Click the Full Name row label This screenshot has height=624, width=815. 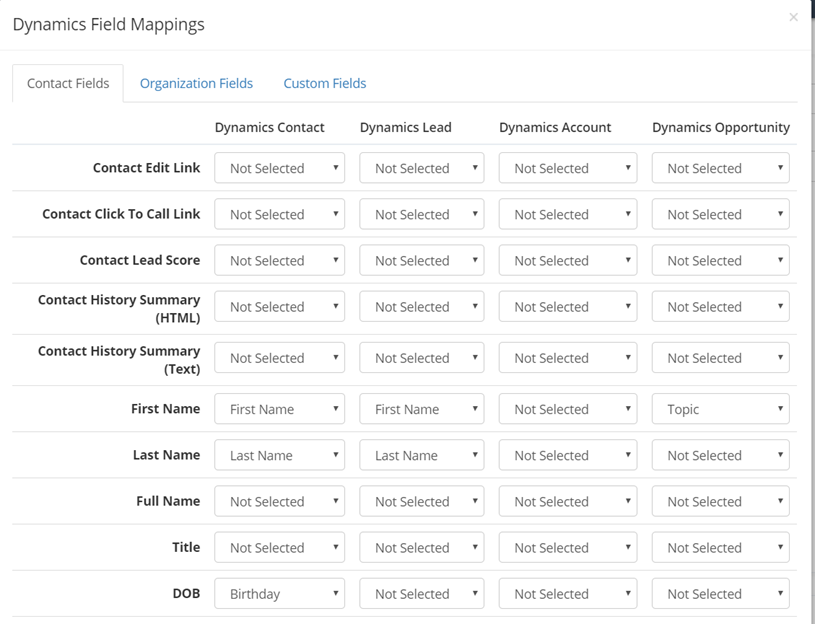point(168,501)
